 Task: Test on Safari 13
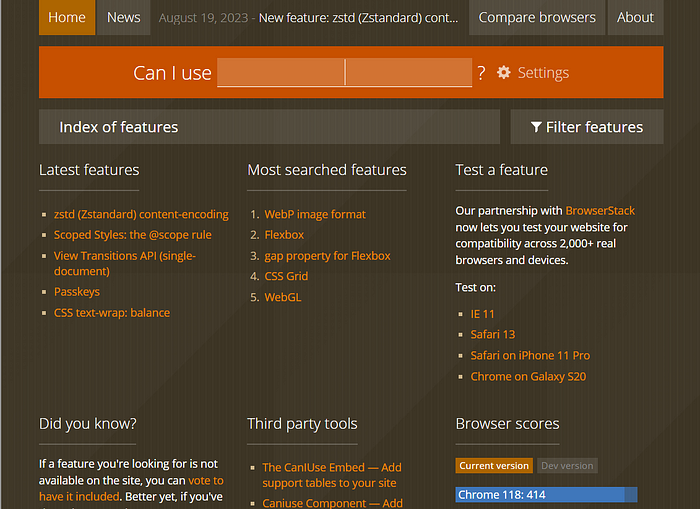click(493, 334)
